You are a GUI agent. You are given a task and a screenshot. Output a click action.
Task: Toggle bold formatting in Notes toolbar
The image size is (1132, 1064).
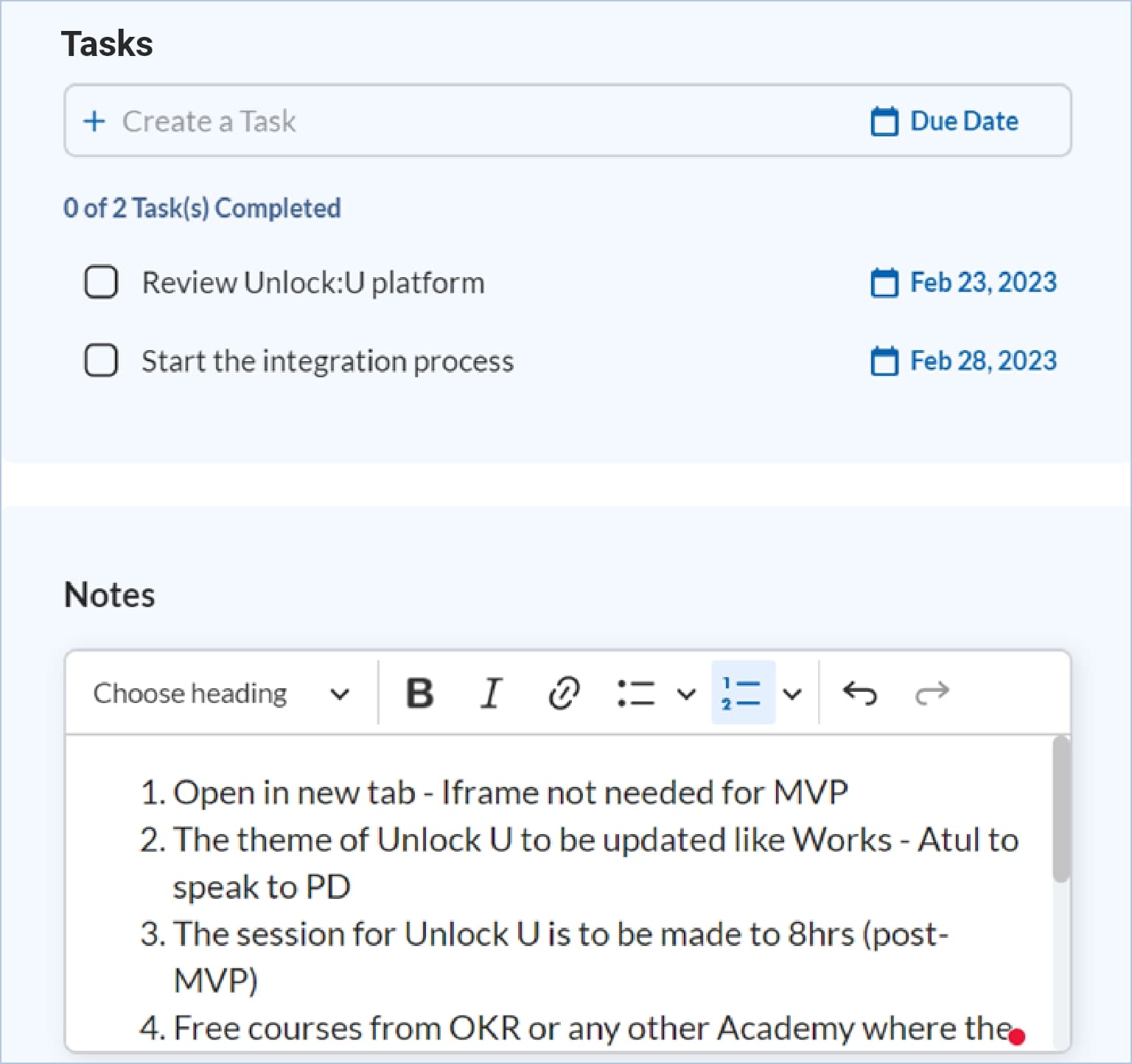[x=419, y=693]
